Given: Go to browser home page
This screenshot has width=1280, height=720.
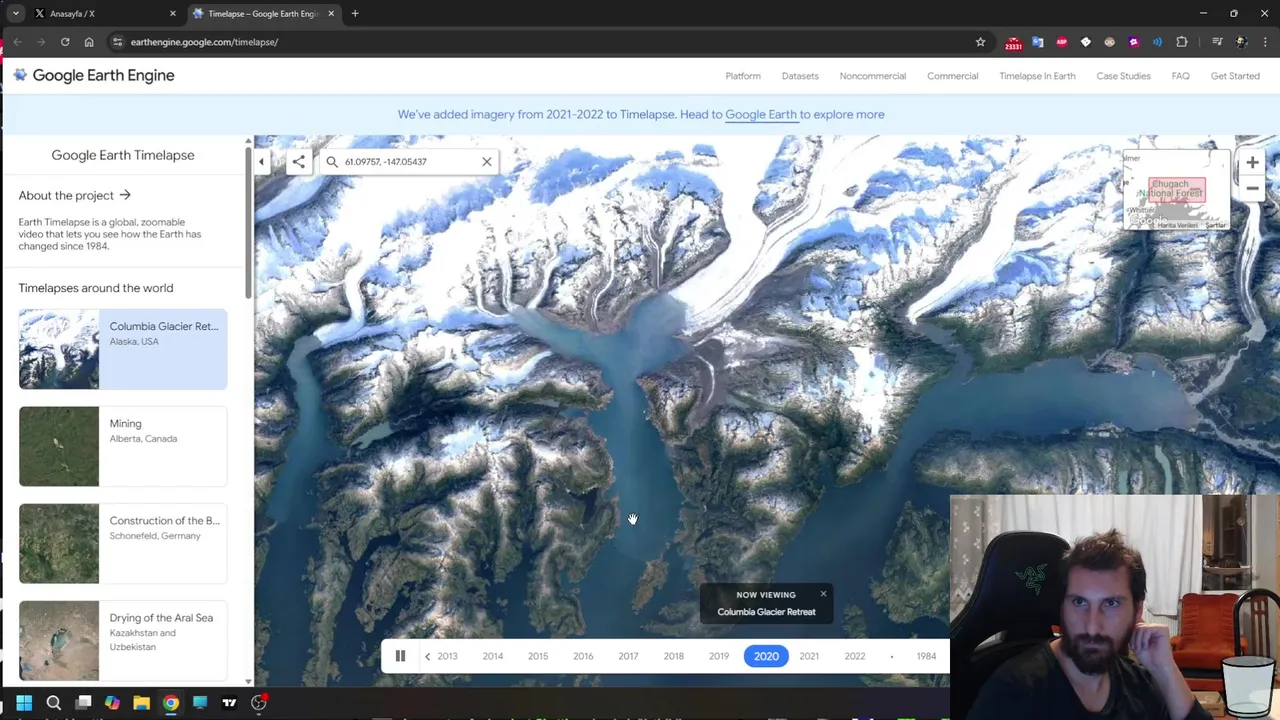Looking at the screenshot, I should [x=89, y=42].
